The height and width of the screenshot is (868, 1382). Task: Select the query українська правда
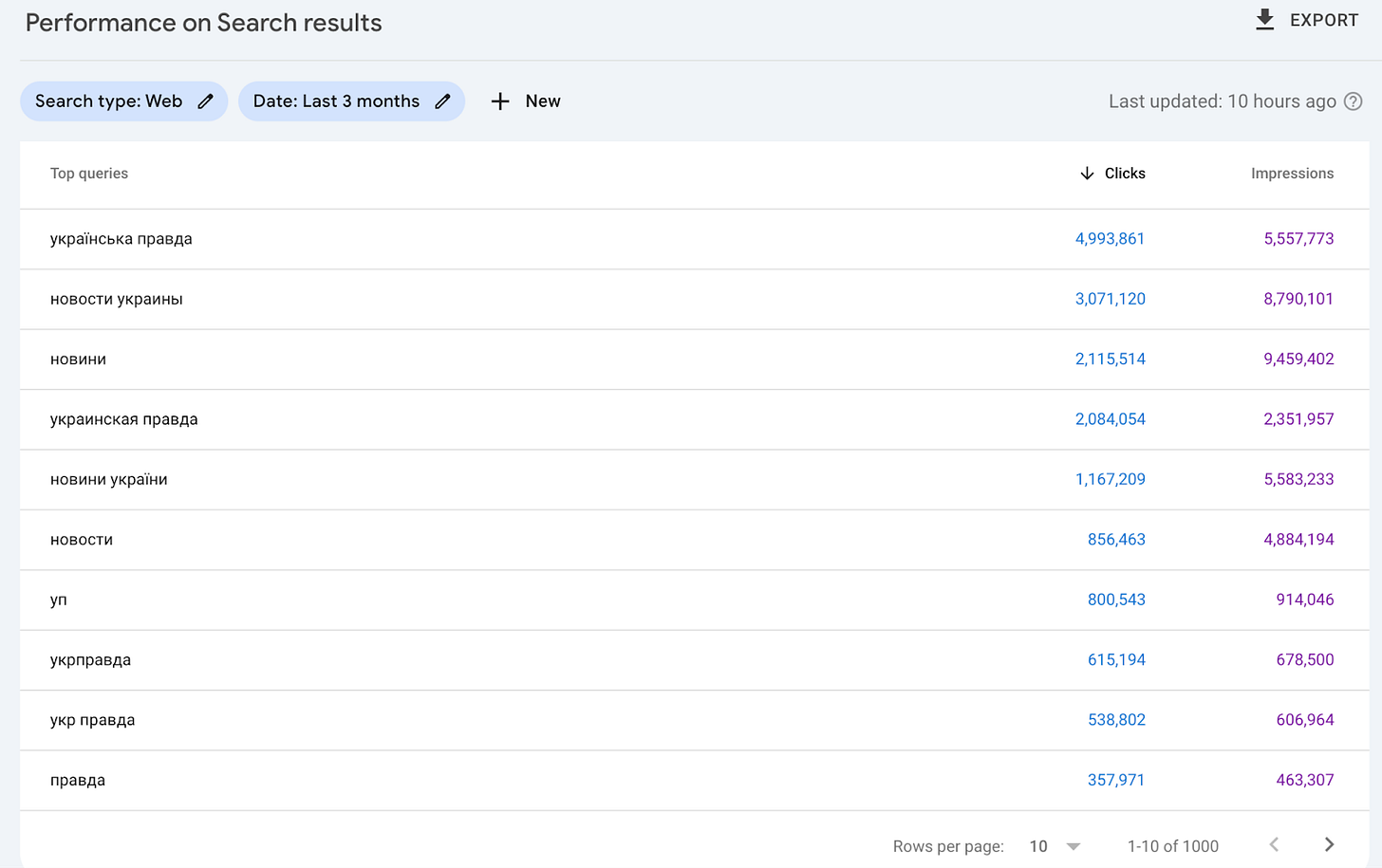(121, 239)
